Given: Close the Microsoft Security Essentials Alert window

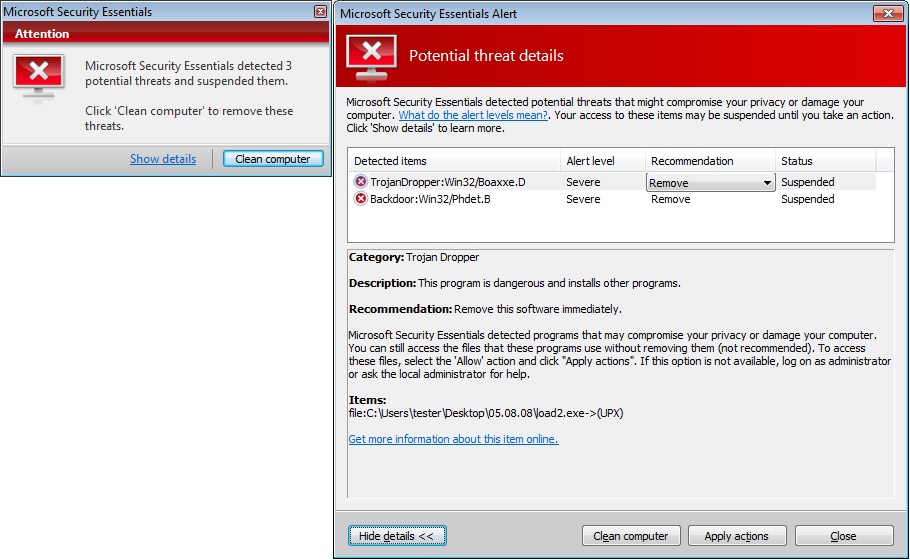Looking at the screenshot, I should [888, 13].
